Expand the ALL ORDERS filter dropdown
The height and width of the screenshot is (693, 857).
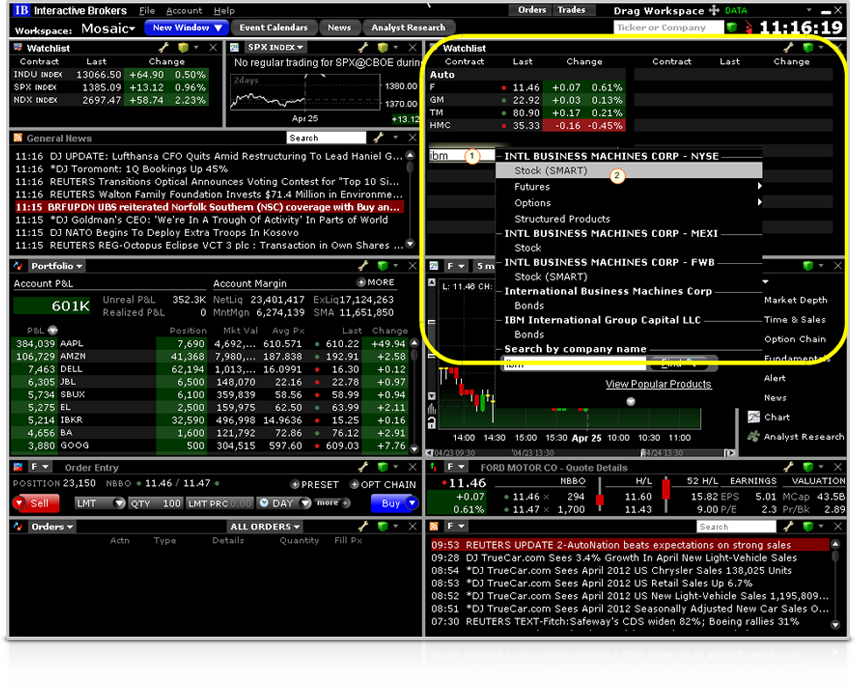pyautogui.click(x=265, y=527)
